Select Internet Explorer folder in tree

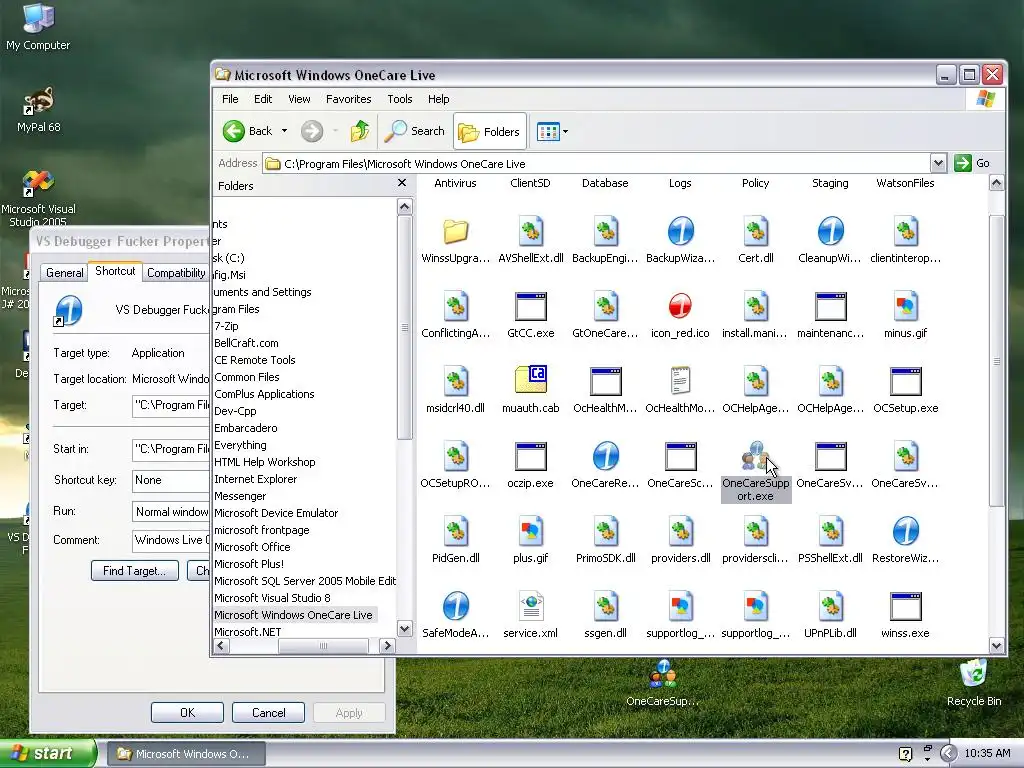pos(255,479)
